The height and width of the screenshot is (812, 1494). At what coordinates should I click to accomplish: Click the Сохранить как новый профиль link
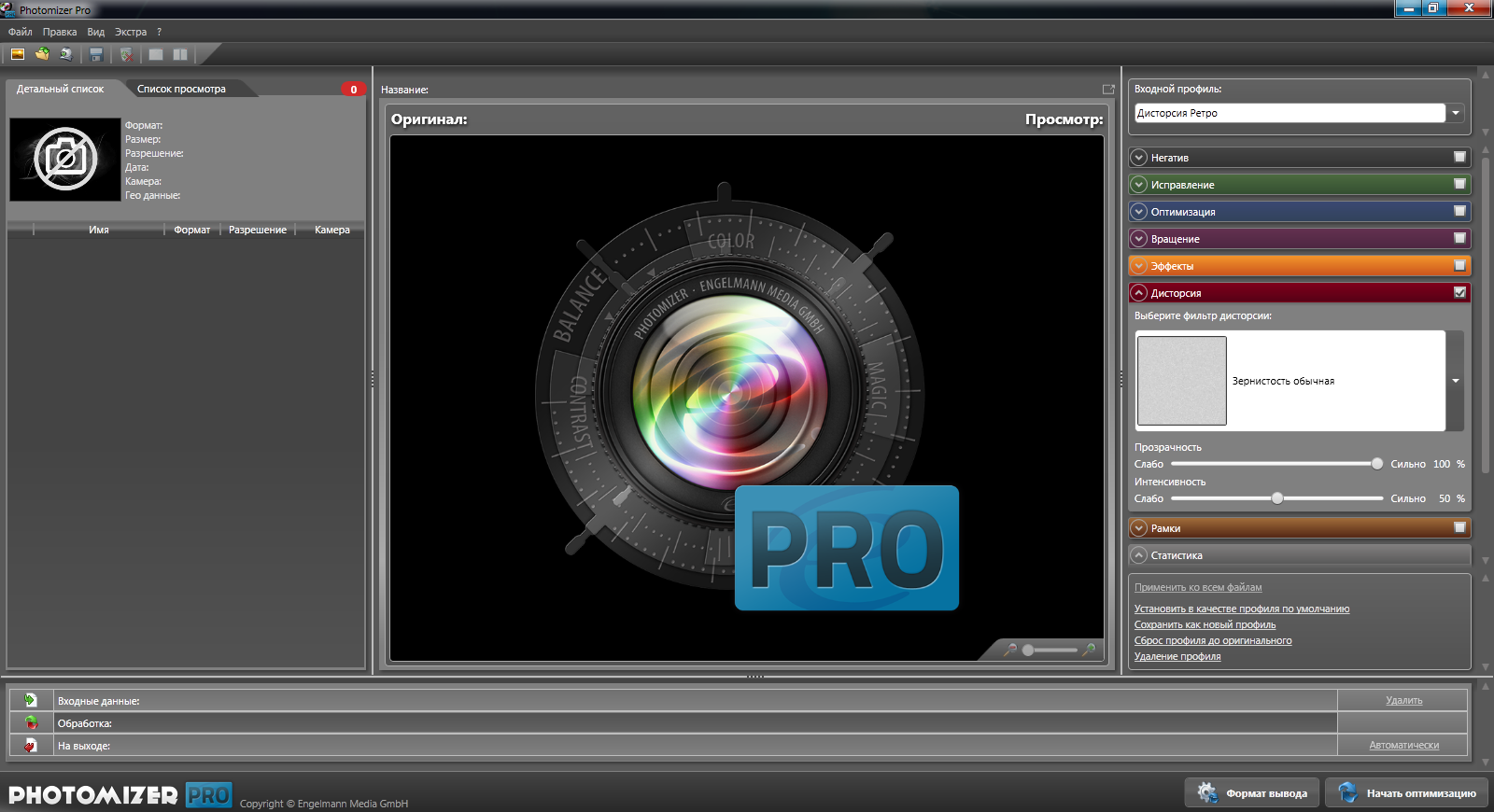coord(1205,624)
